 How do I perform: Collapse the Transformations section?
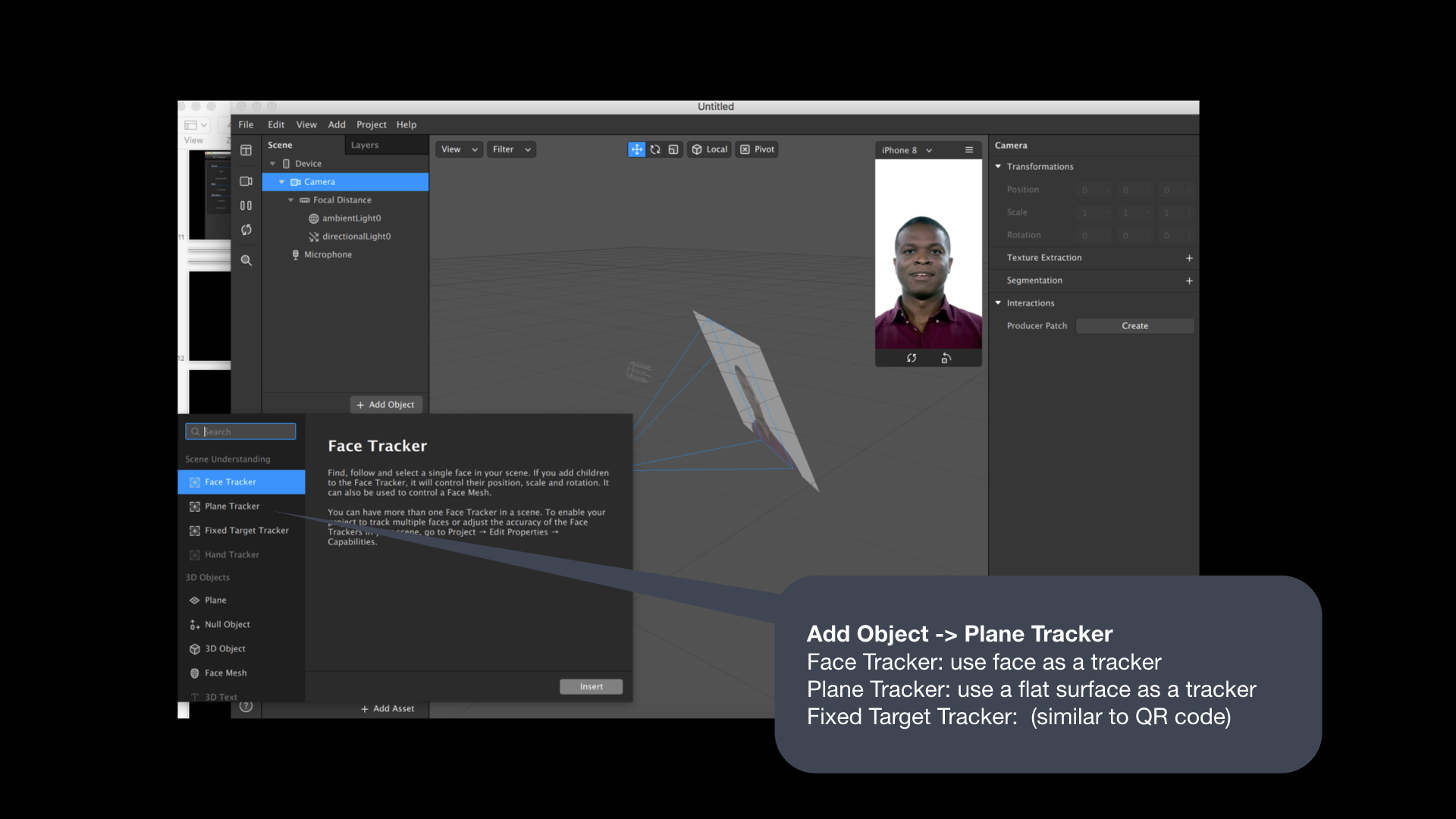(x=998, y=166)
